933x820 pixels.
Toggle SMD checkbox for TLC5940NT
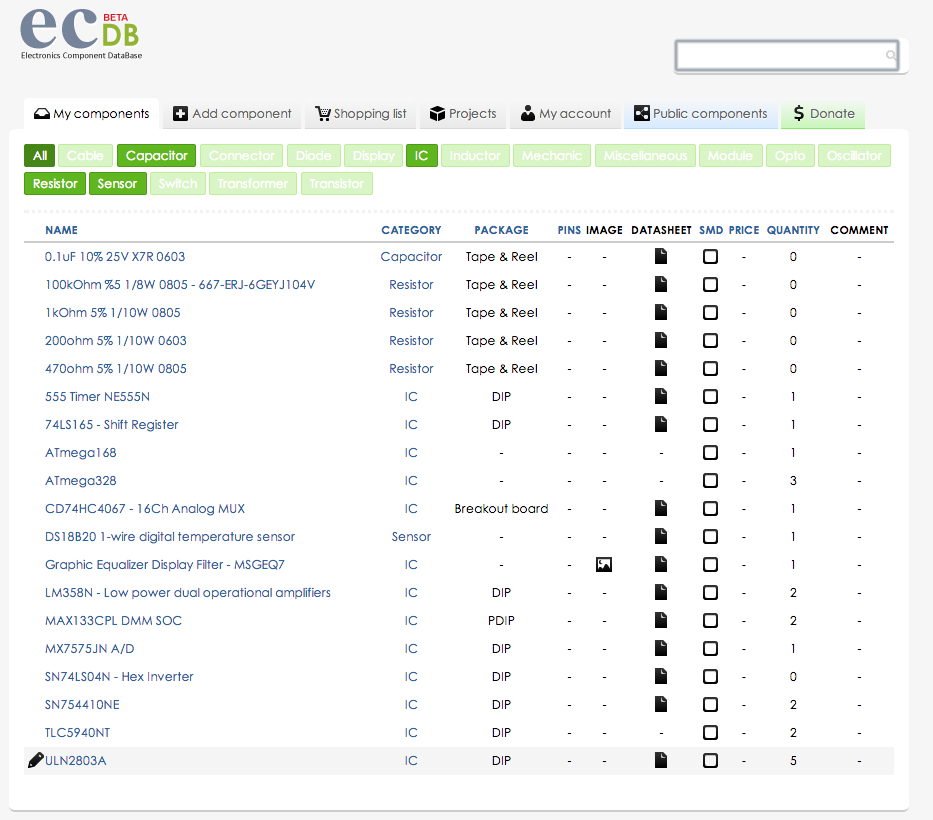coord(710,732)
